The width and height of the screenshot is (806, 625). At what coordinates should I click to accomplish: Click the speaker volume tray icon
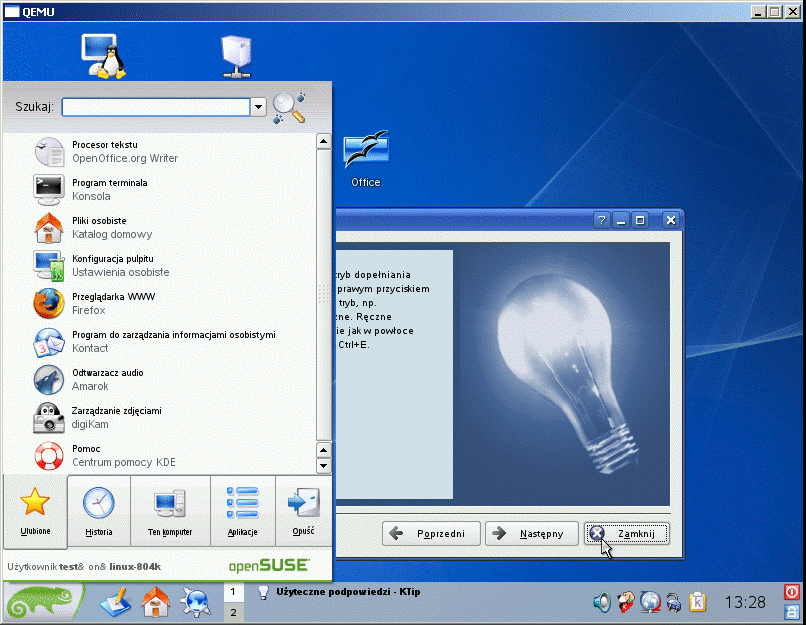pos(602,602)
